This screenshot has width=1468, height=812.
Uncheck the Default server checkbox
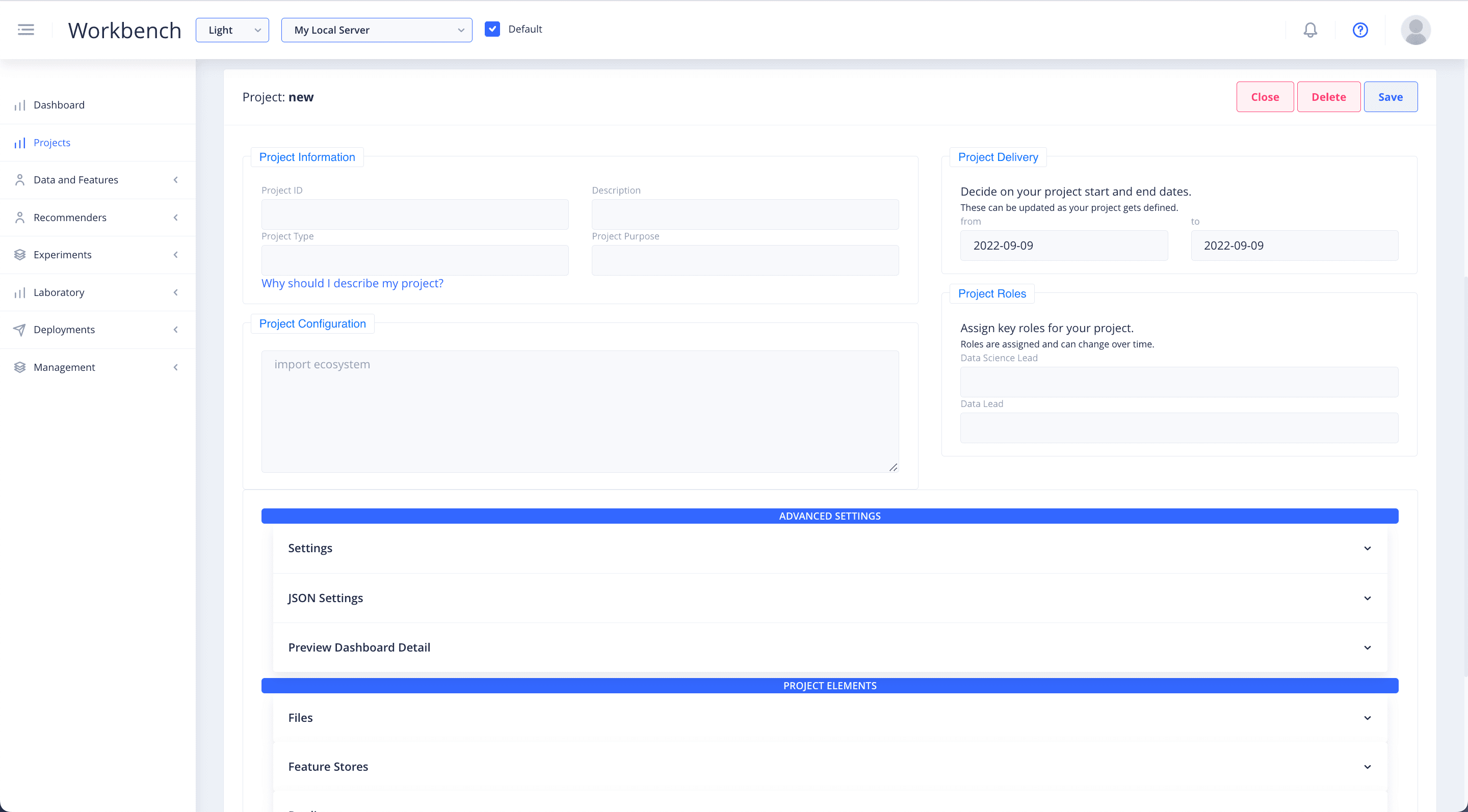coord(492,29)
